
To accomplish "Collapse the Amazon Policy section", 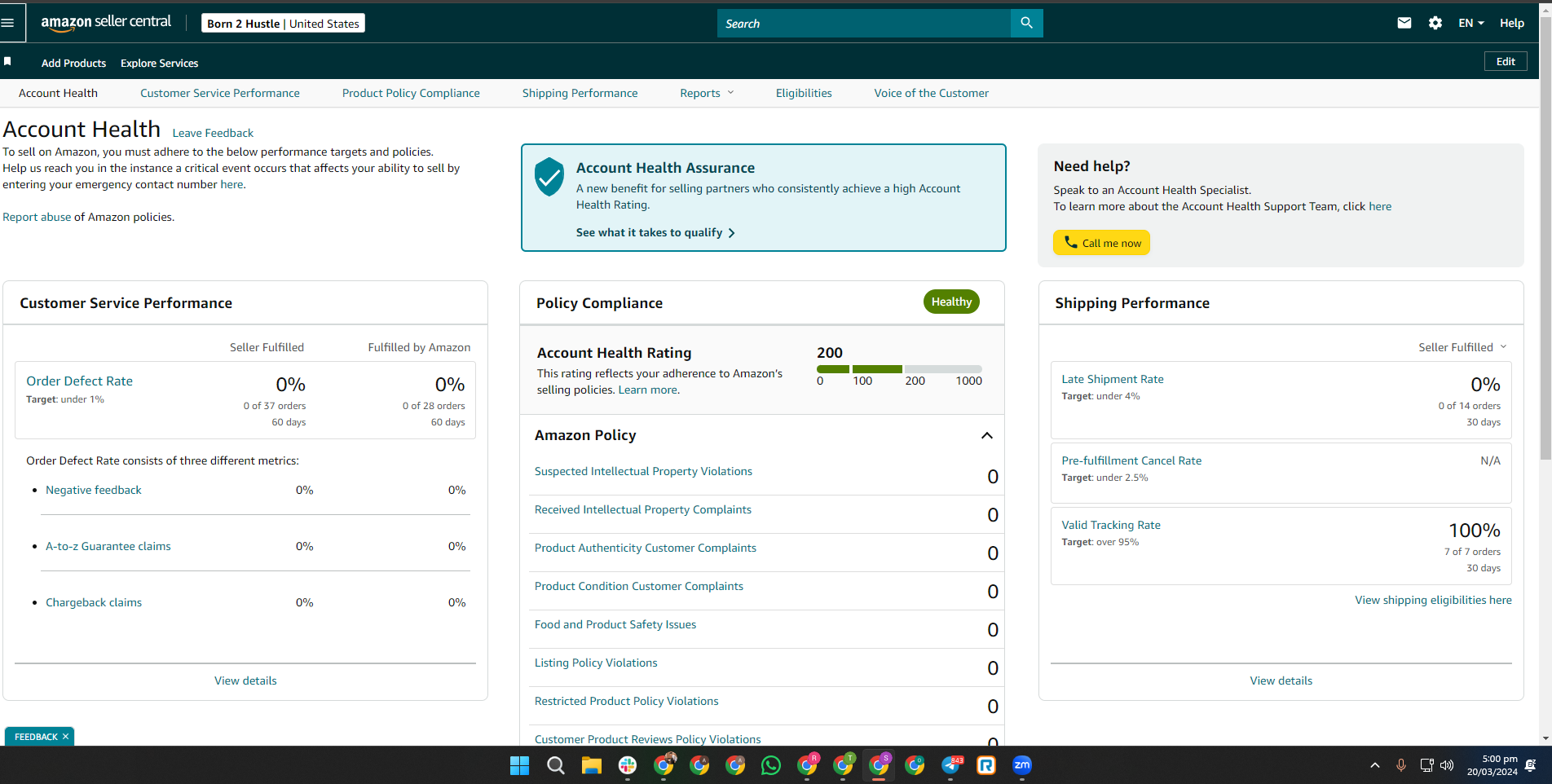I will [986, 435].
